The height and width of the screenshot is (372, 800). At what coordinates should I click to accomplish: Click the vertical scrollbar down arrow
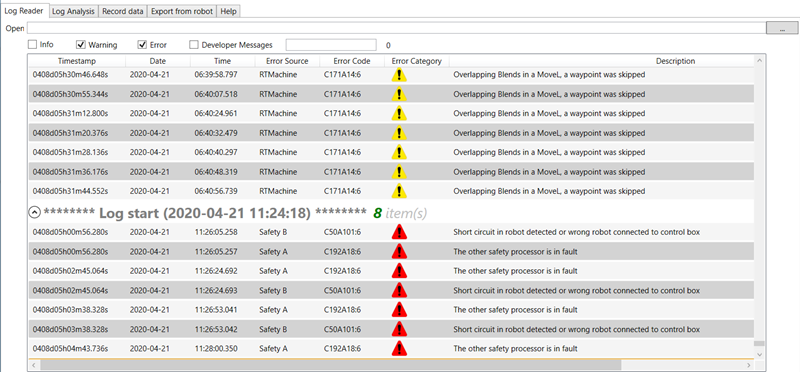point(760,354)
